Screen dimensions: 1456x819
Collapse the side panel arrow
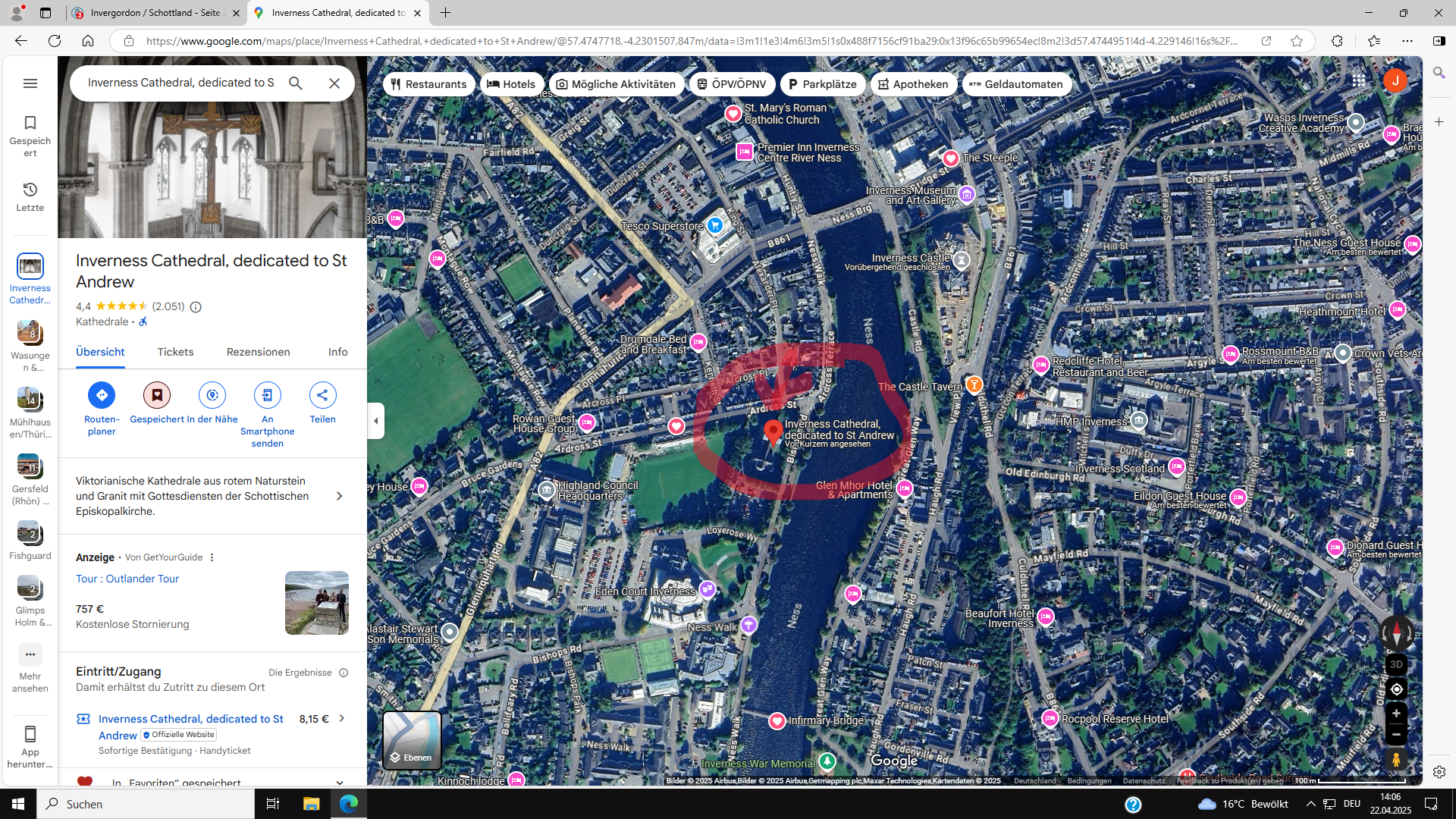[376, 421]
